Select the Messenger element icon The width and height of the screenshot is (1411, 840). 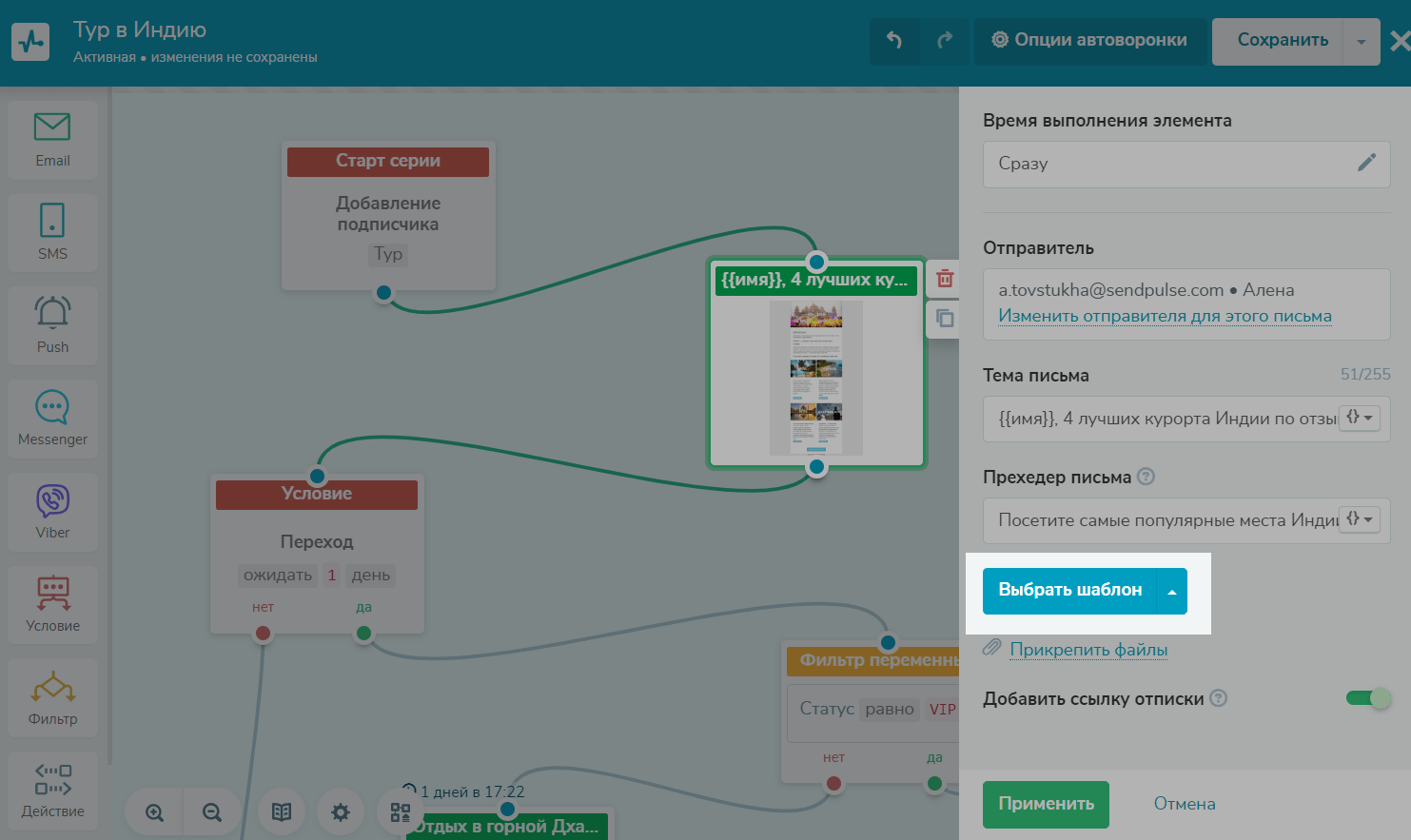(52, 419)
